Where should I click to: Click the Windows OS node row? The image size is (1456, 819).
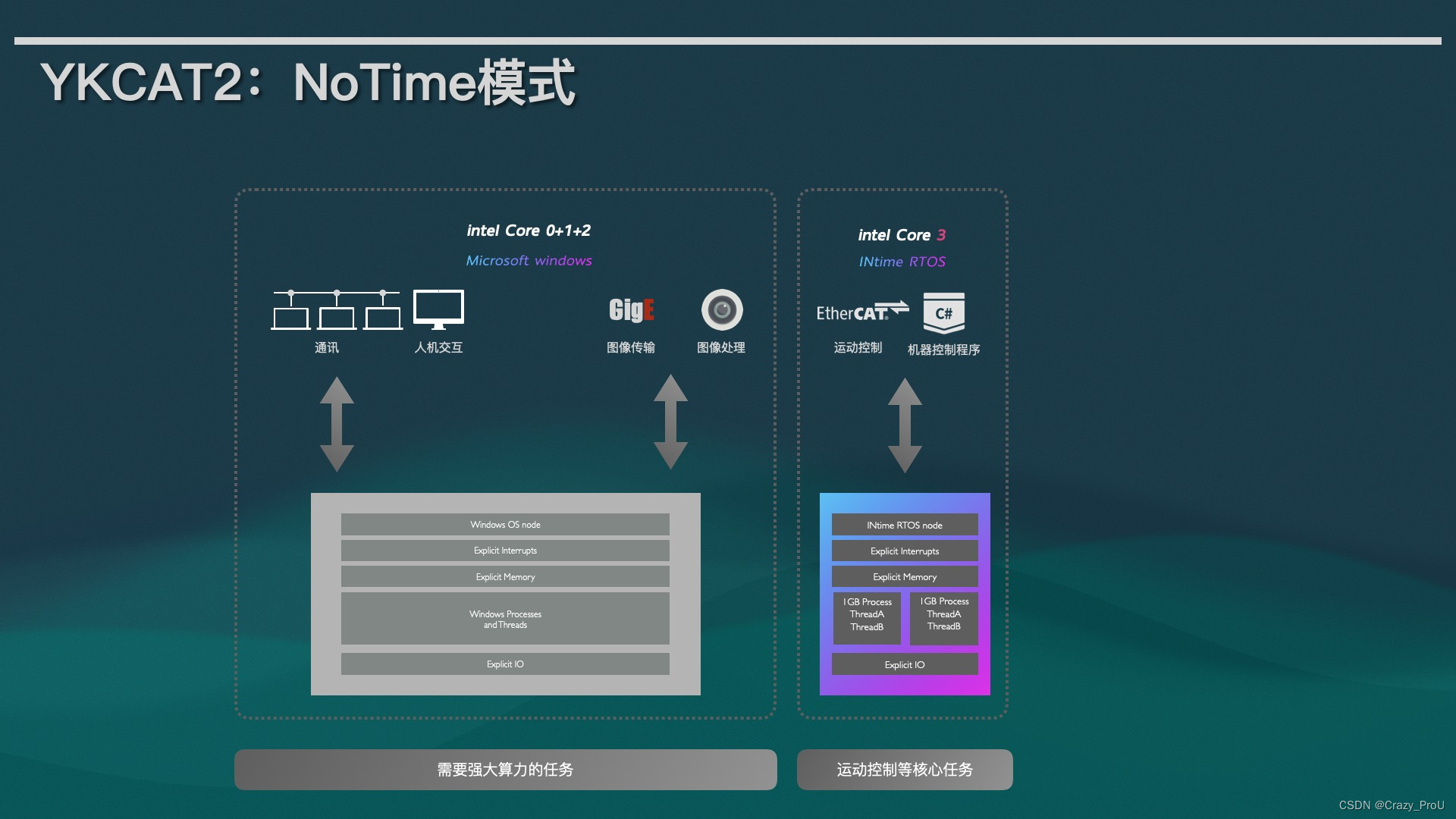point(505,525)
